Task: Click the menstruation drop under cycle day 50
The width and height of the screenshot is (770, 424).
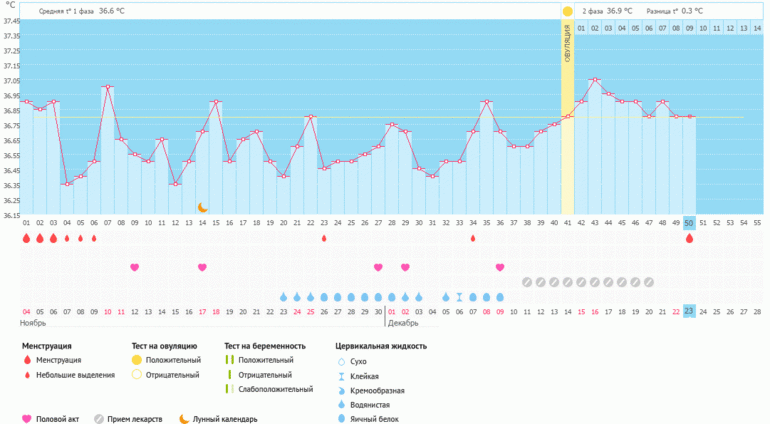Action: [689, 238]
